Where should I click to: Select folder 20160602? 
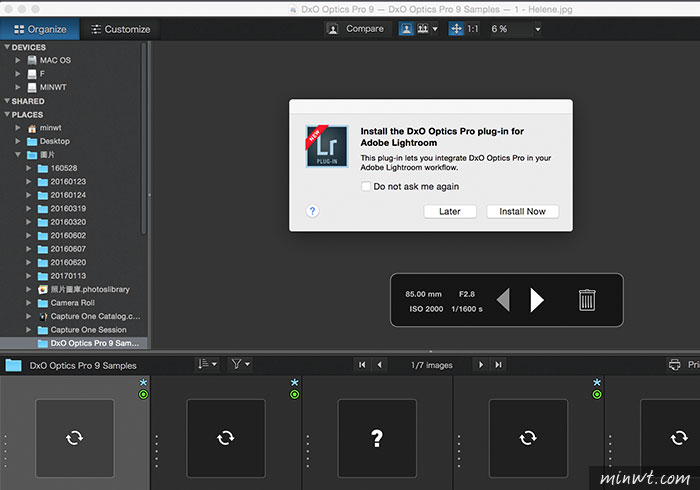68,235
